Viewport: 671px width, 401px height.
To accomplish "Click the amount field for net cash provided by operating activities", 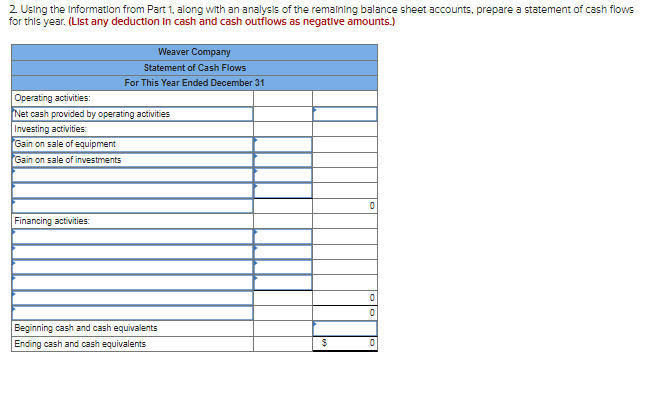I will [345, 114].
